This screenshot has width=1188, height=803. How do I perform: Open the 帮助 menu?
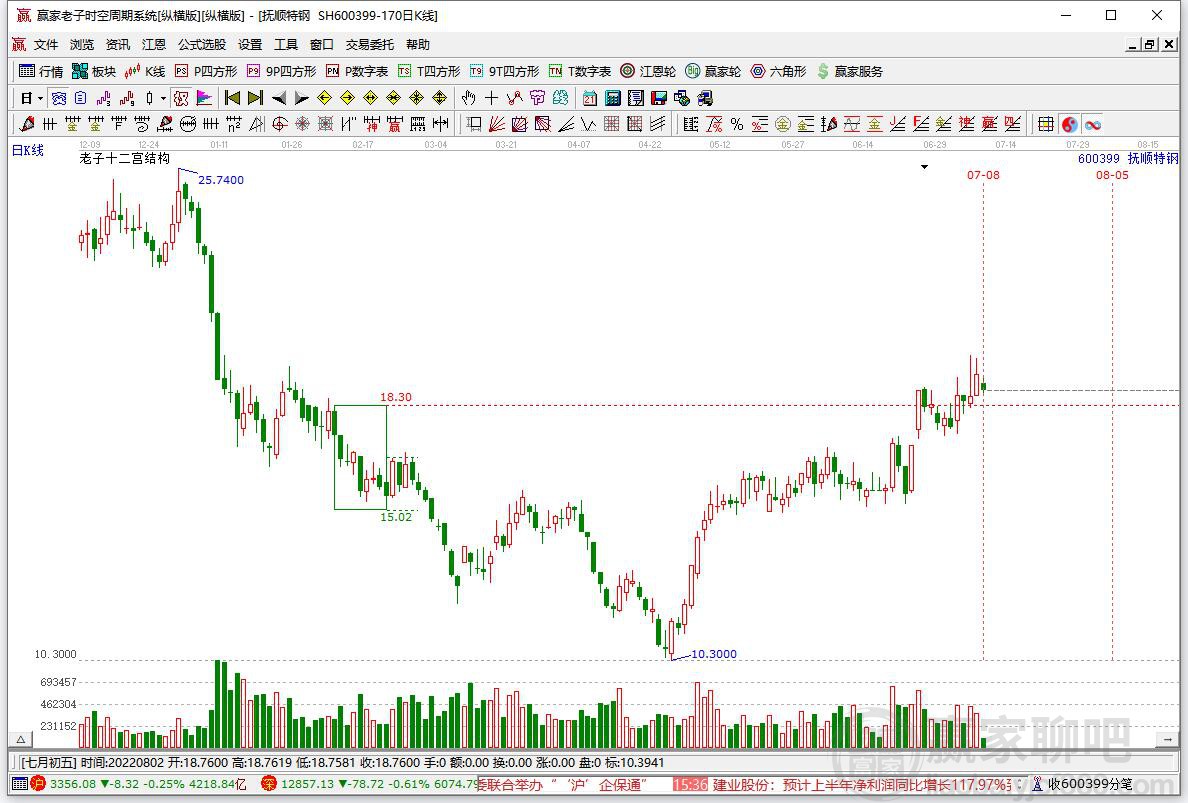pos(417,45)
